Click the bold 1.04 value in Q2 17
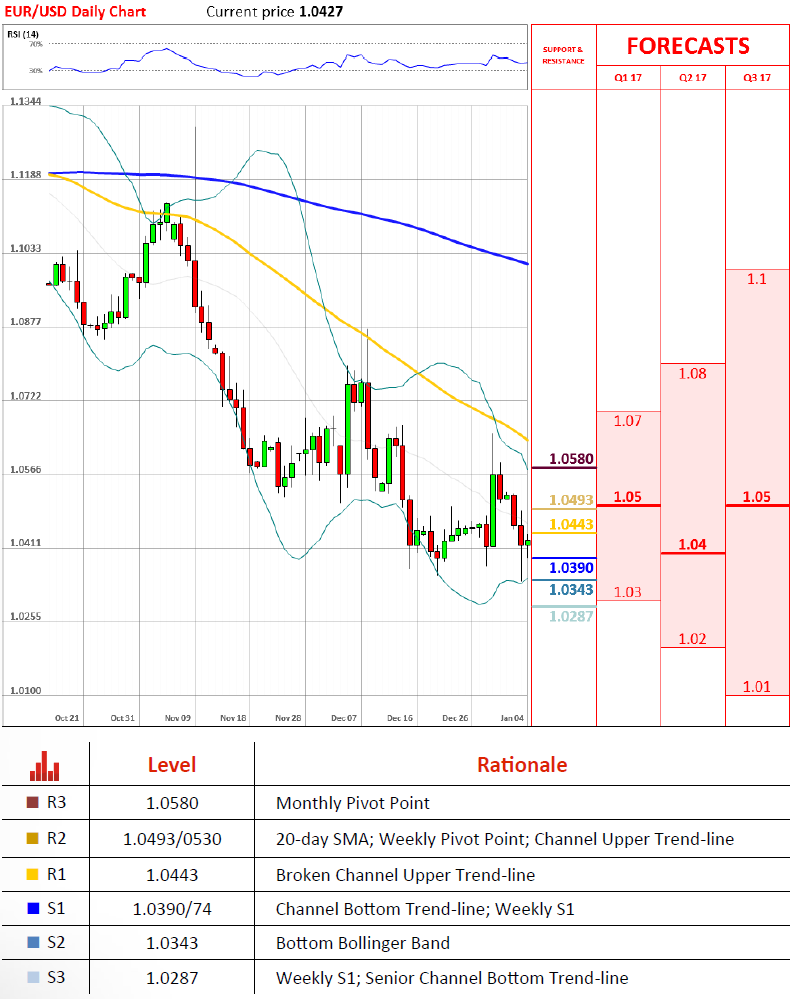 (x=692, y=545)
